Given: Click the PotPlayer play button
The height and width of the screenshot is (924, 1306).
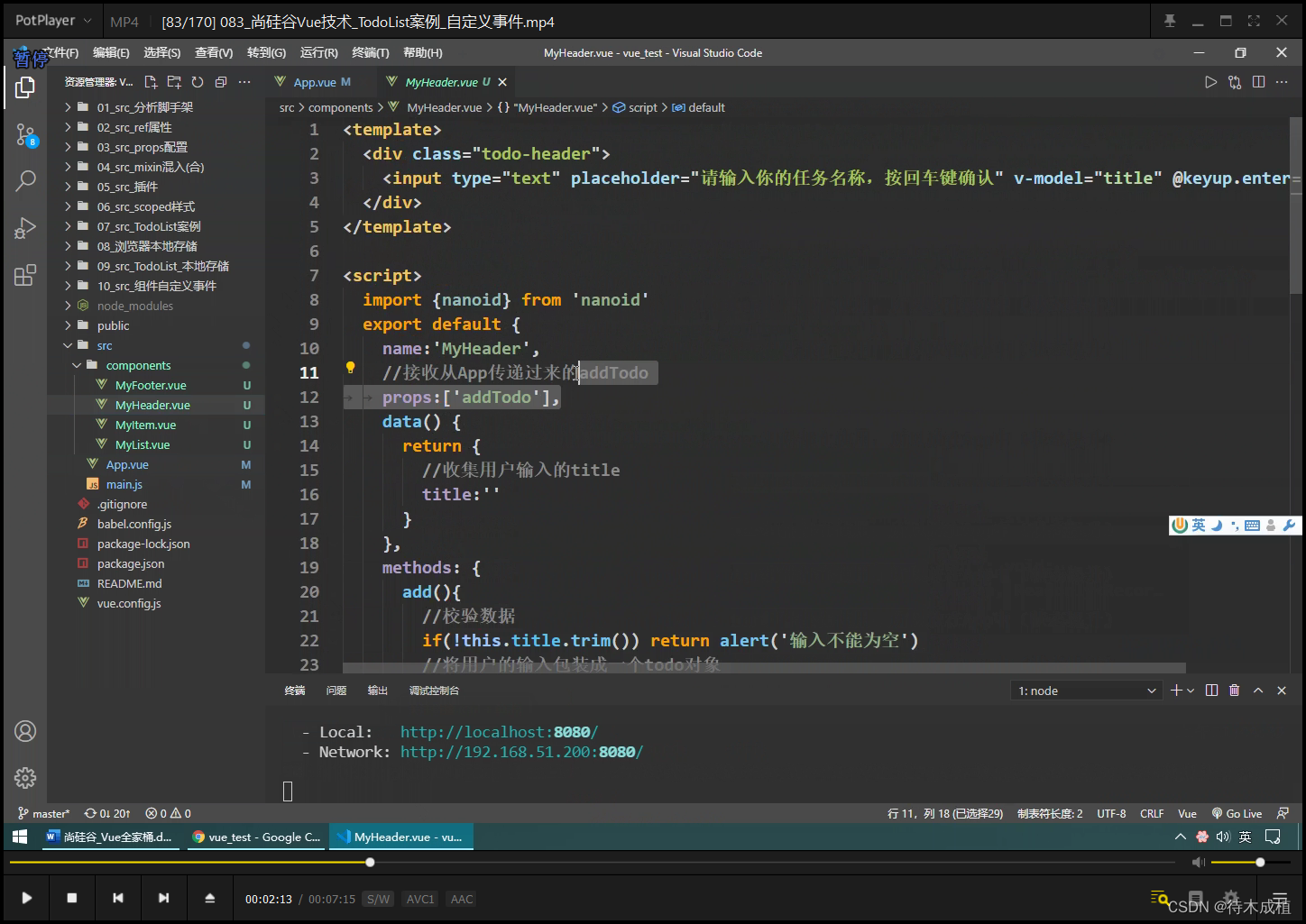Looking at the screenshot, I should (x=26, y=898).
